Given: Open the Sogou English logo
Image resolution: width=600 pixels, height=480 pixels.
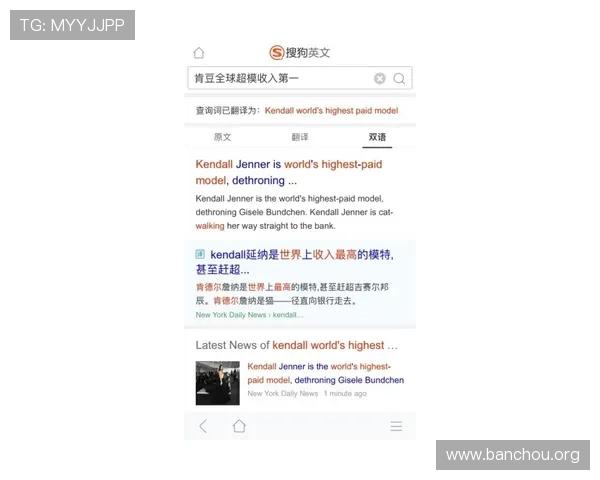Looking at the screenshot, I should coord(300,52).
